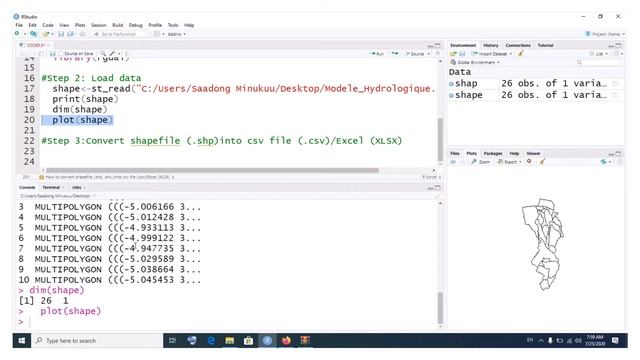Image resolution: width=640 pixels, height=360 pixels.
Task: Switch to the Files tab
Action: click(455, 153)
